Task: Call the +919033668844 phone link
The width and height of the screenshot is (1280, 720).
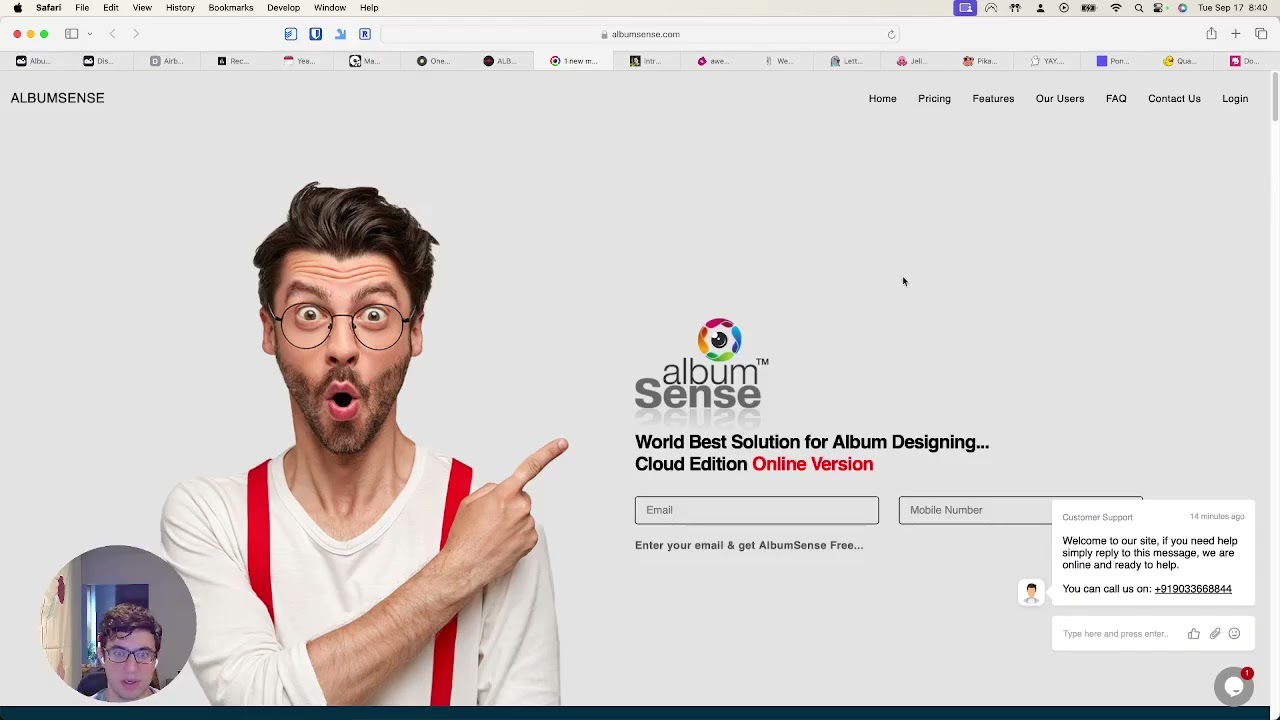Action: click(x=1193, y=589)
